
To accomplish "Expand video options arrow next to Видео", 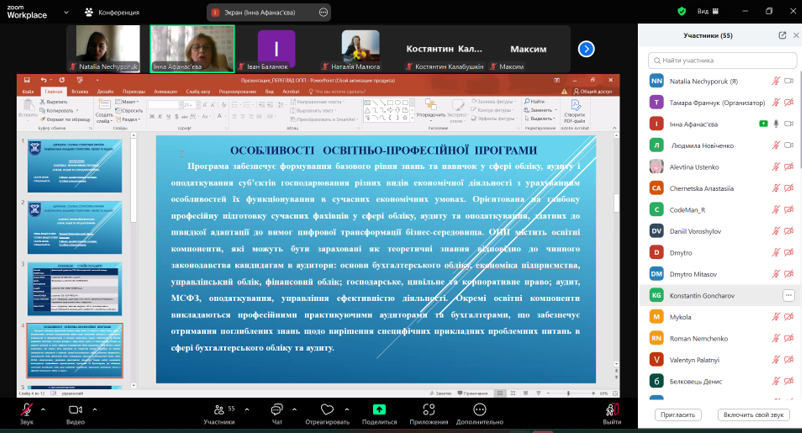I will click(95, 409).
